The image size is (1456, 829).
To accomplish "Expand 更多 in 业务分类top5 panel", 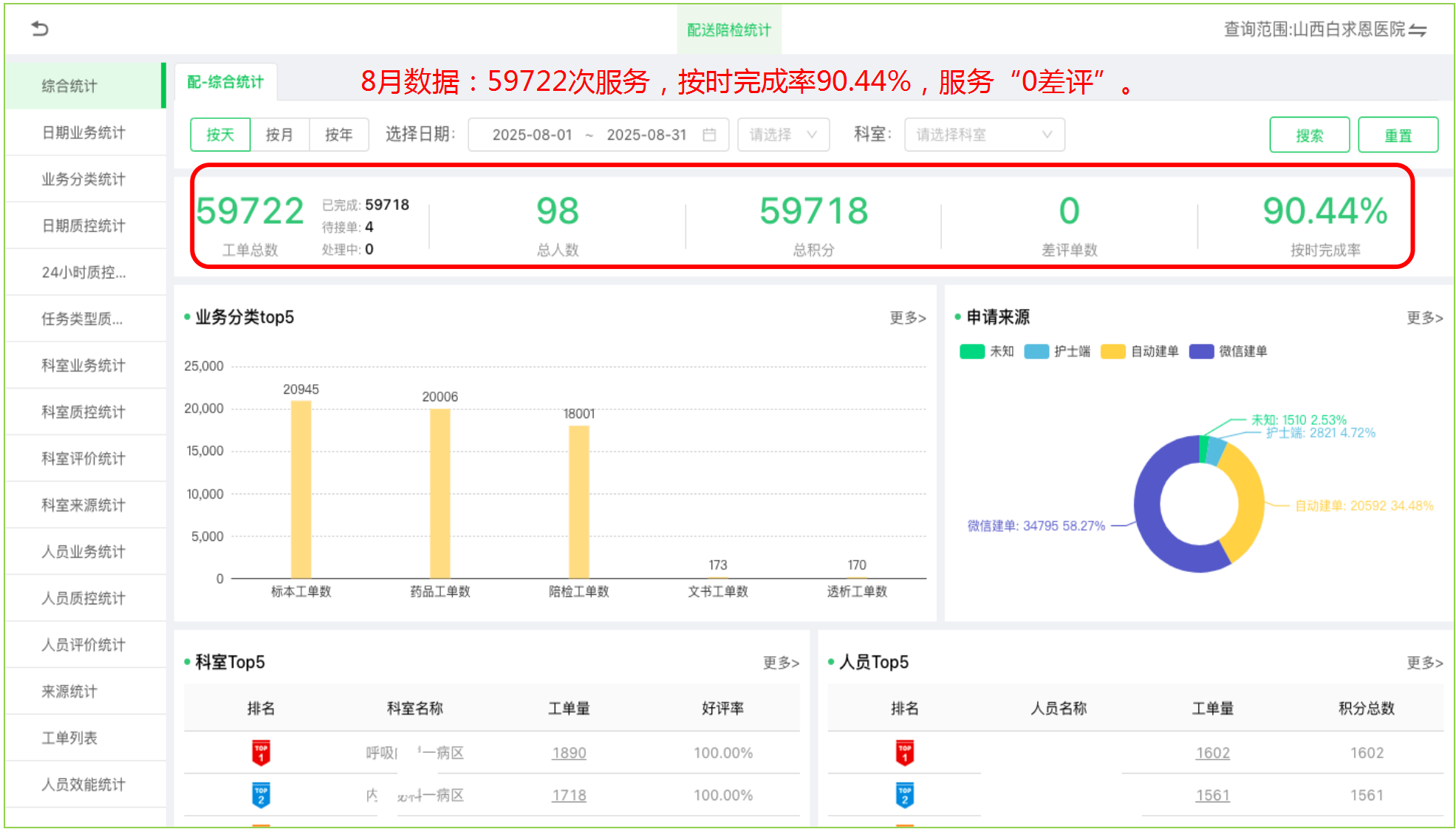I will [907, 318].
